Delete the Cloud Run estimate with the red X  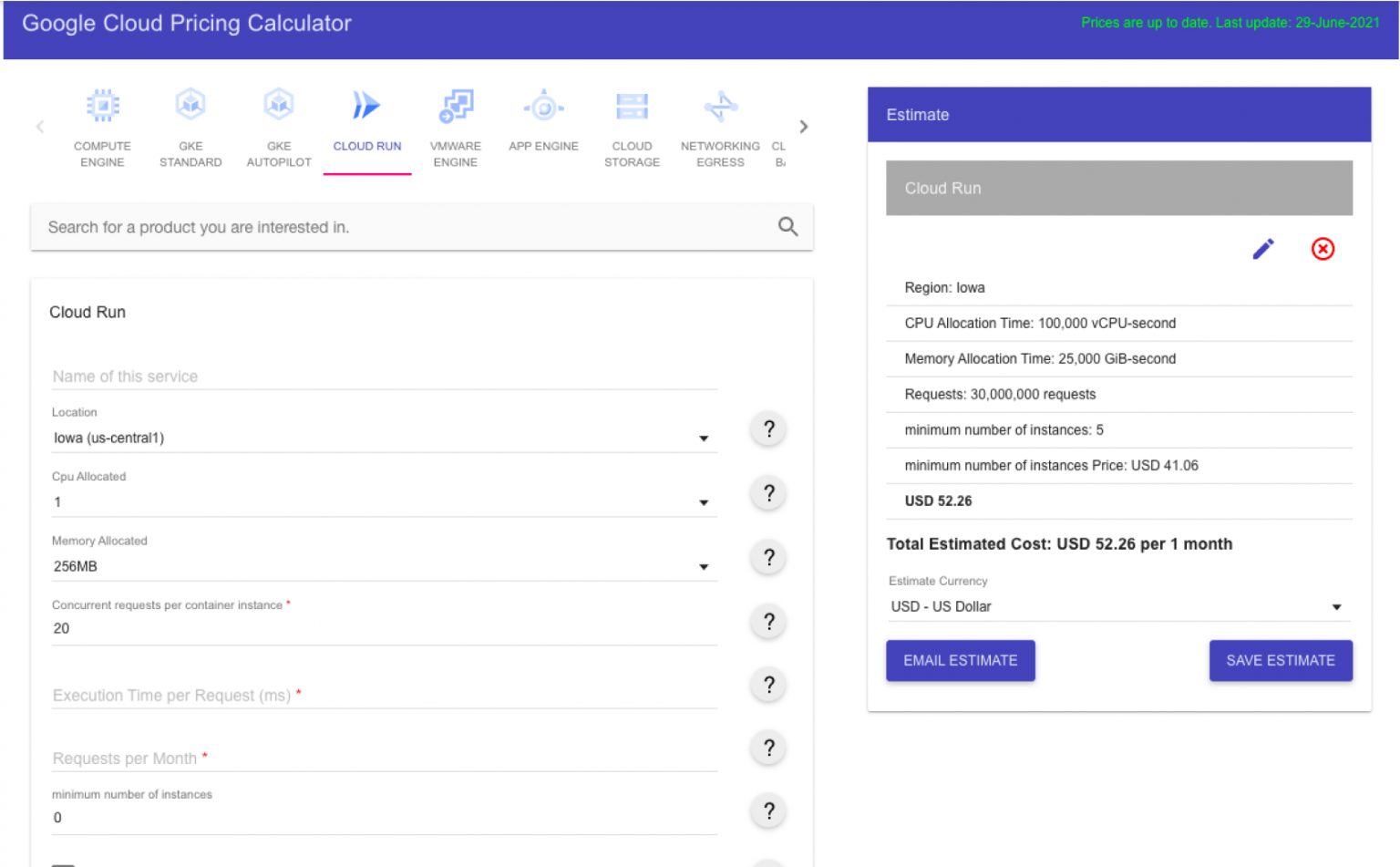(x=1323, y=249)
